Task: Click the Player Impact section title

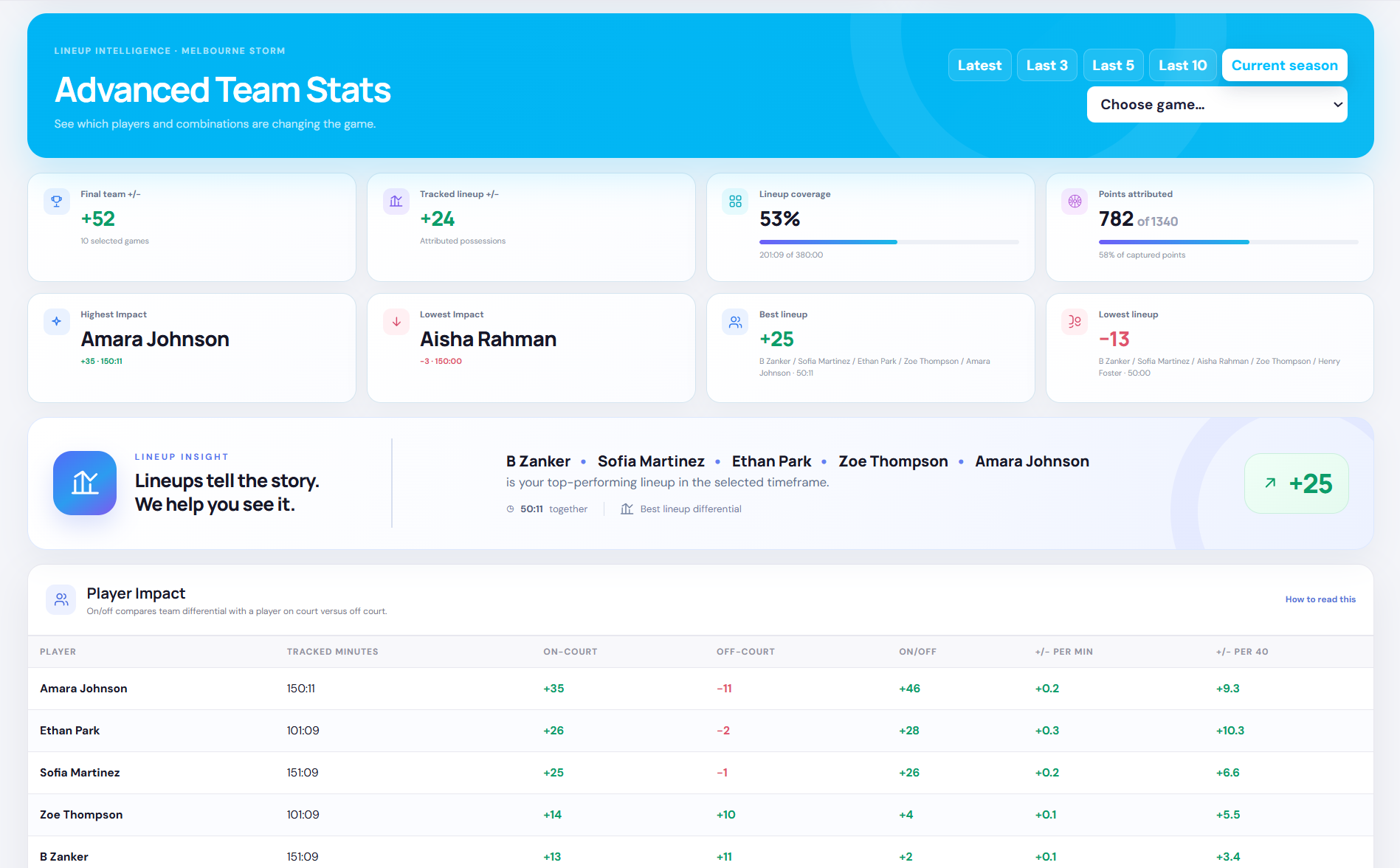Action: [x=136, y=593]
